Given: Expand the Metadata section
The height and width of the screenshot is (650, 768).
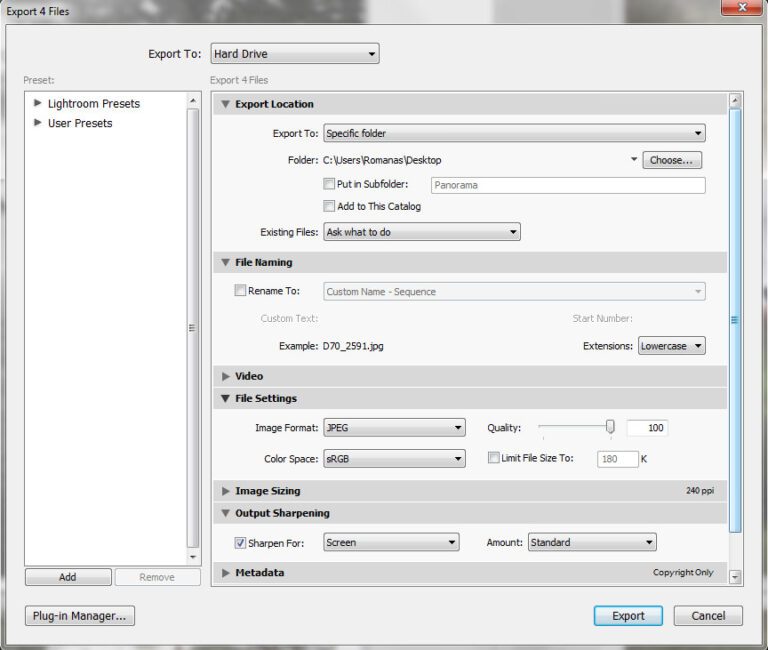Looking at the screenshot, I should [x=225, y=573].
